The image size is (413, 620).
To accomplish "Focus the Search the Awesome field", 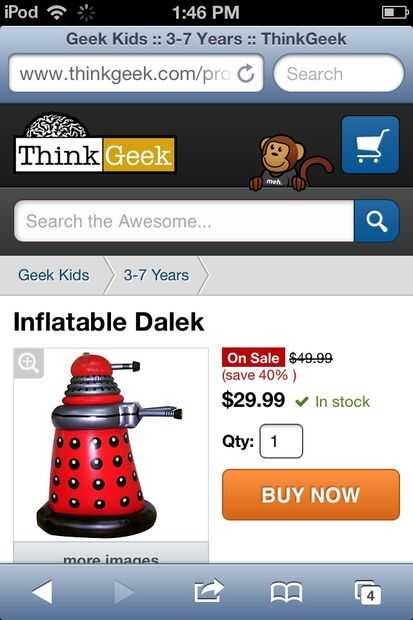I will point(184,221).
